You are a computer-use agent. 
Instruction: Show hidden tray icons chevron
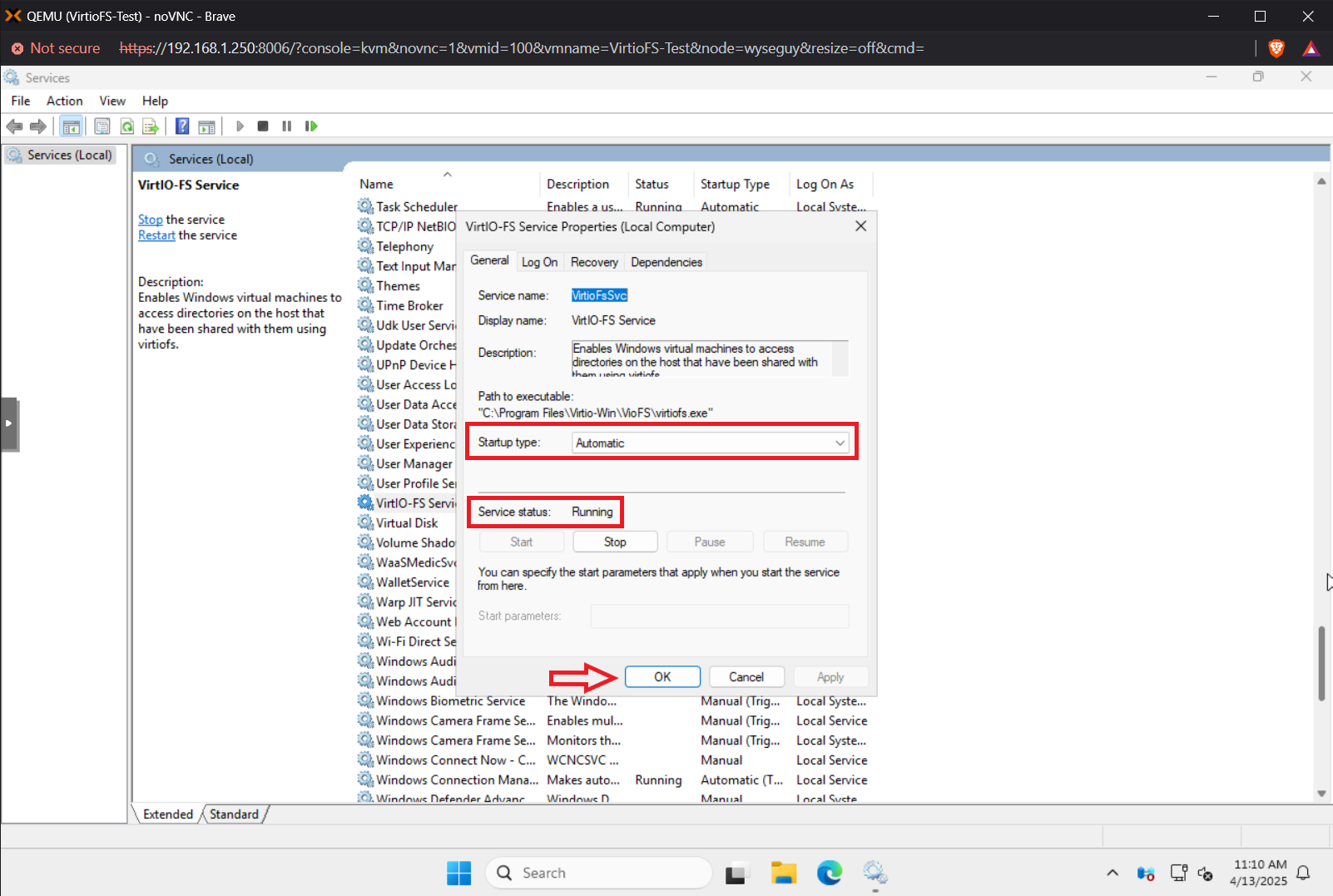tap(1112, 873)
